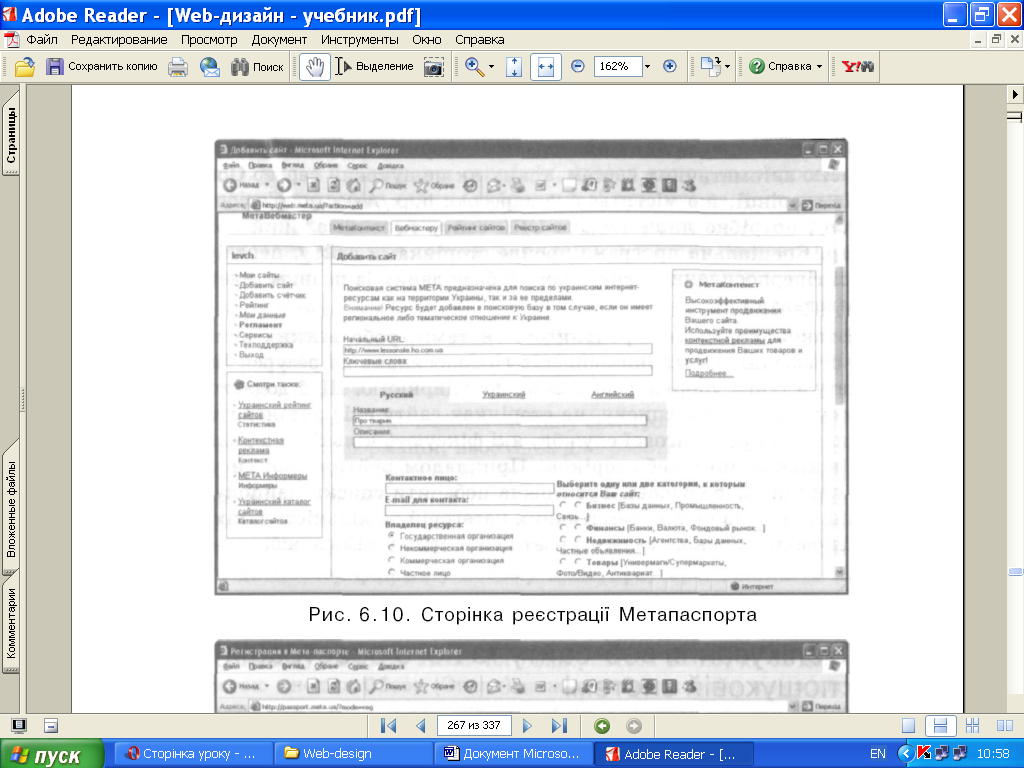Click the right-side pane expander arrow
The width and height of the screenshot is (1024, 768).
coord(1015,94)
